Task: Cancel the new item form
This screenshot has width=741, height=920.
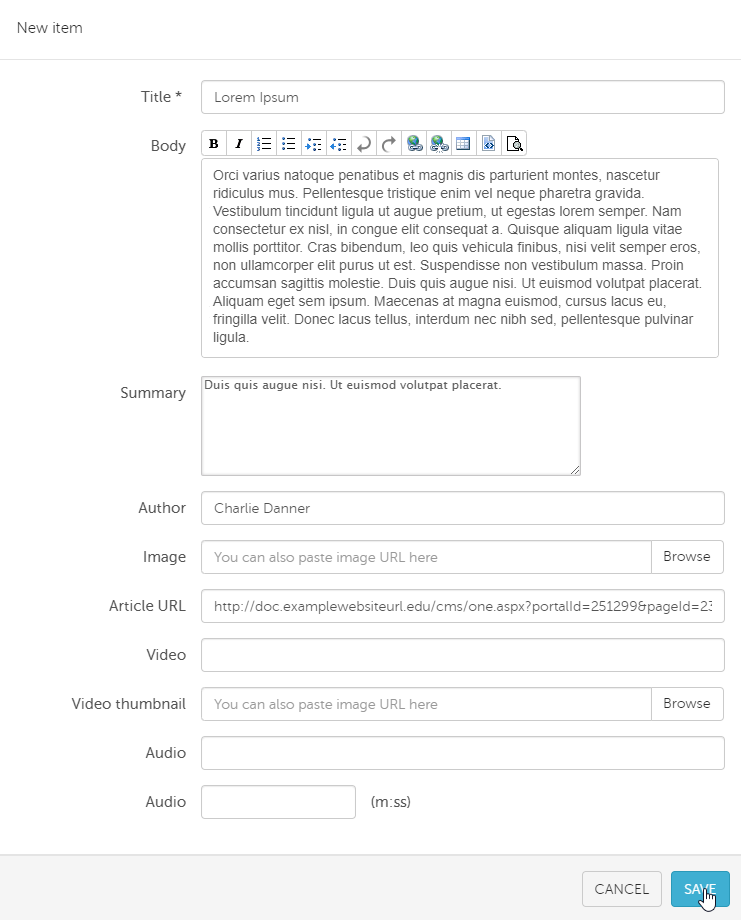Action: (622, 889)
